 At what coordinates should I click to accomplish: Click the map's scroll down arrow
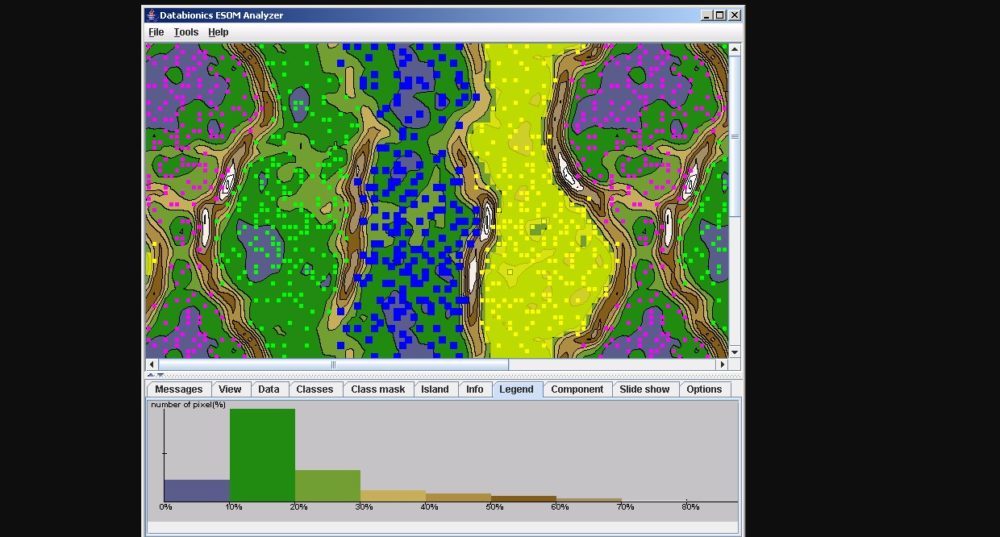735,352
